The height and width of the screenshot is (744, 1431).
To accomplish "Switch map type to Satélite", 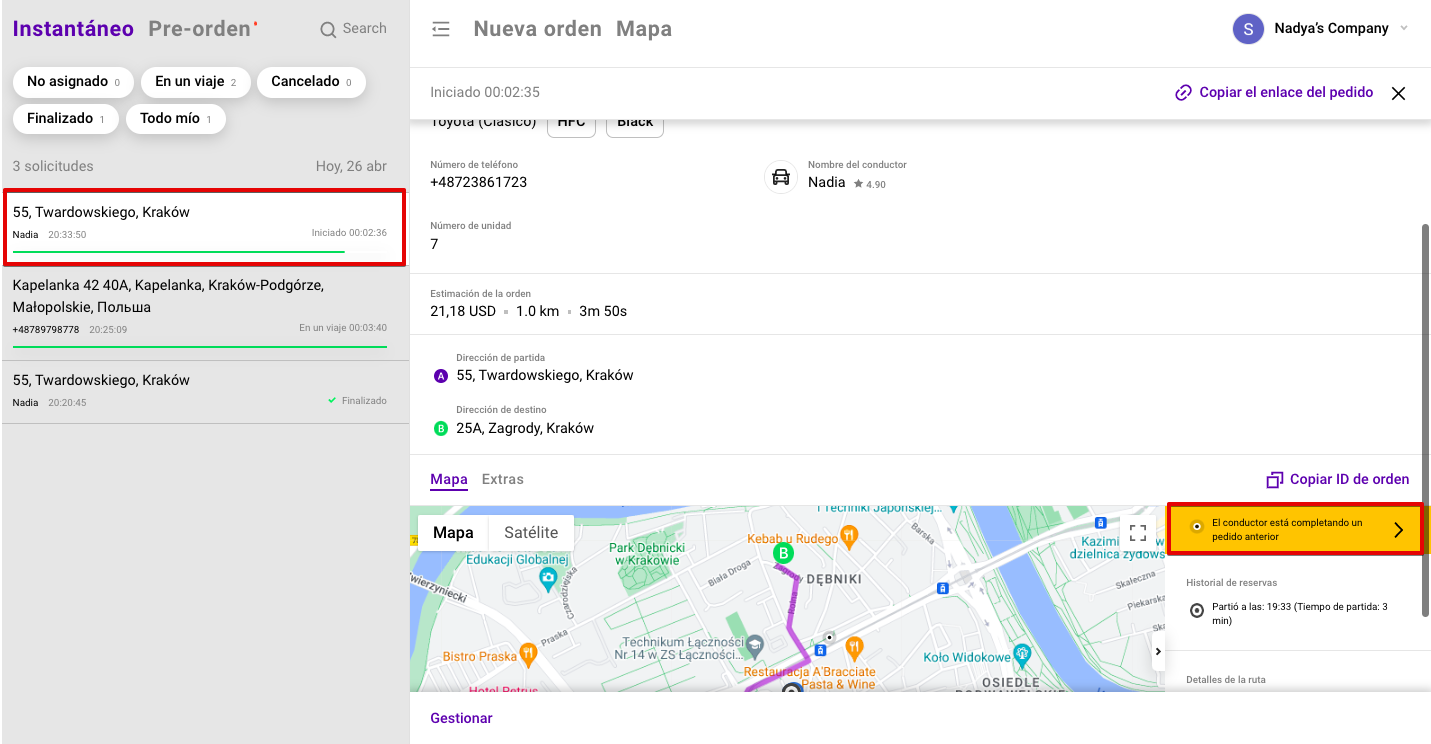I will pos(531,533).
